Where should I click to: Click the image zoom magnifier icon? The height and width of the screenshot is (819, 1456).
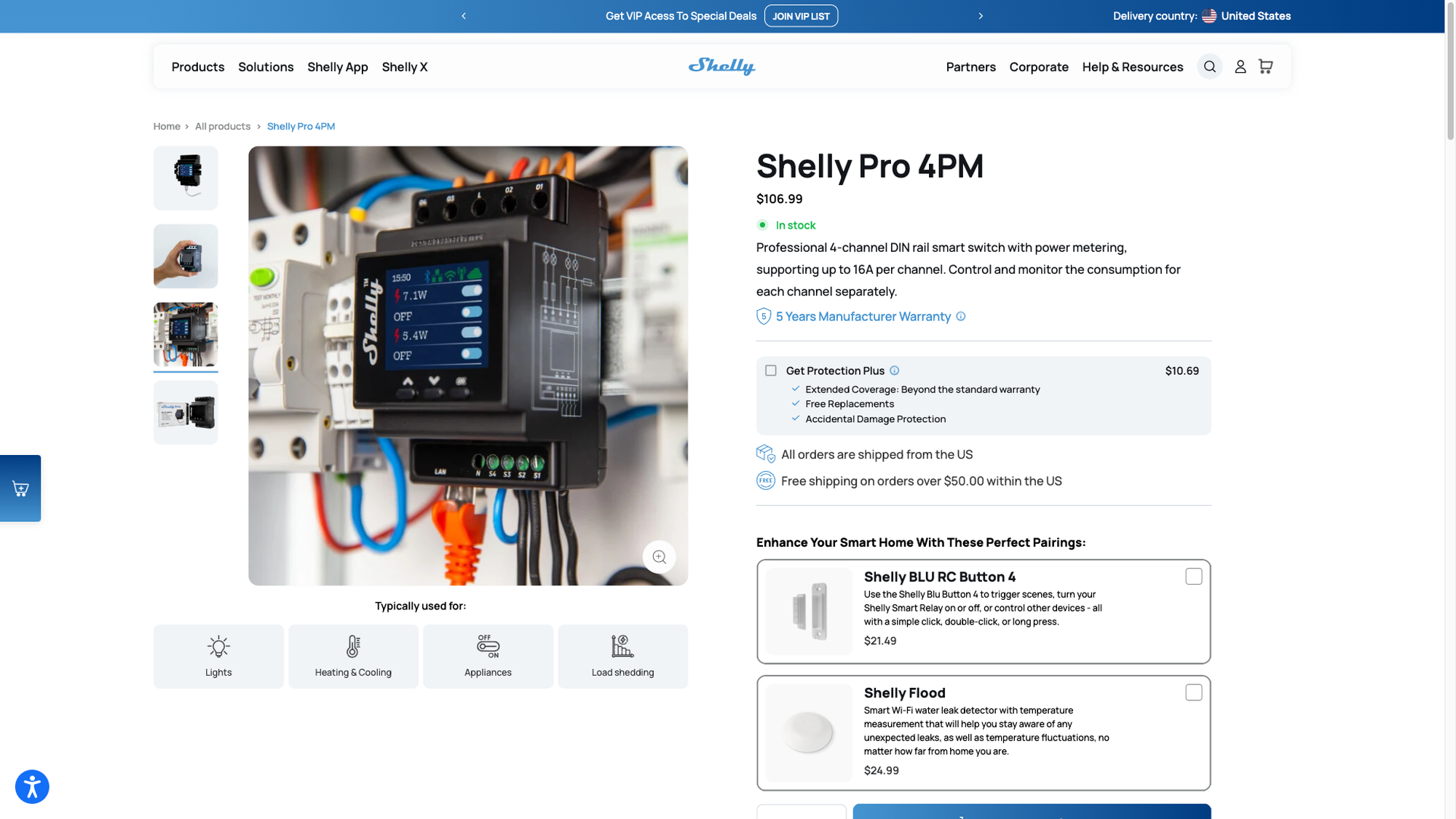(659, 557)
